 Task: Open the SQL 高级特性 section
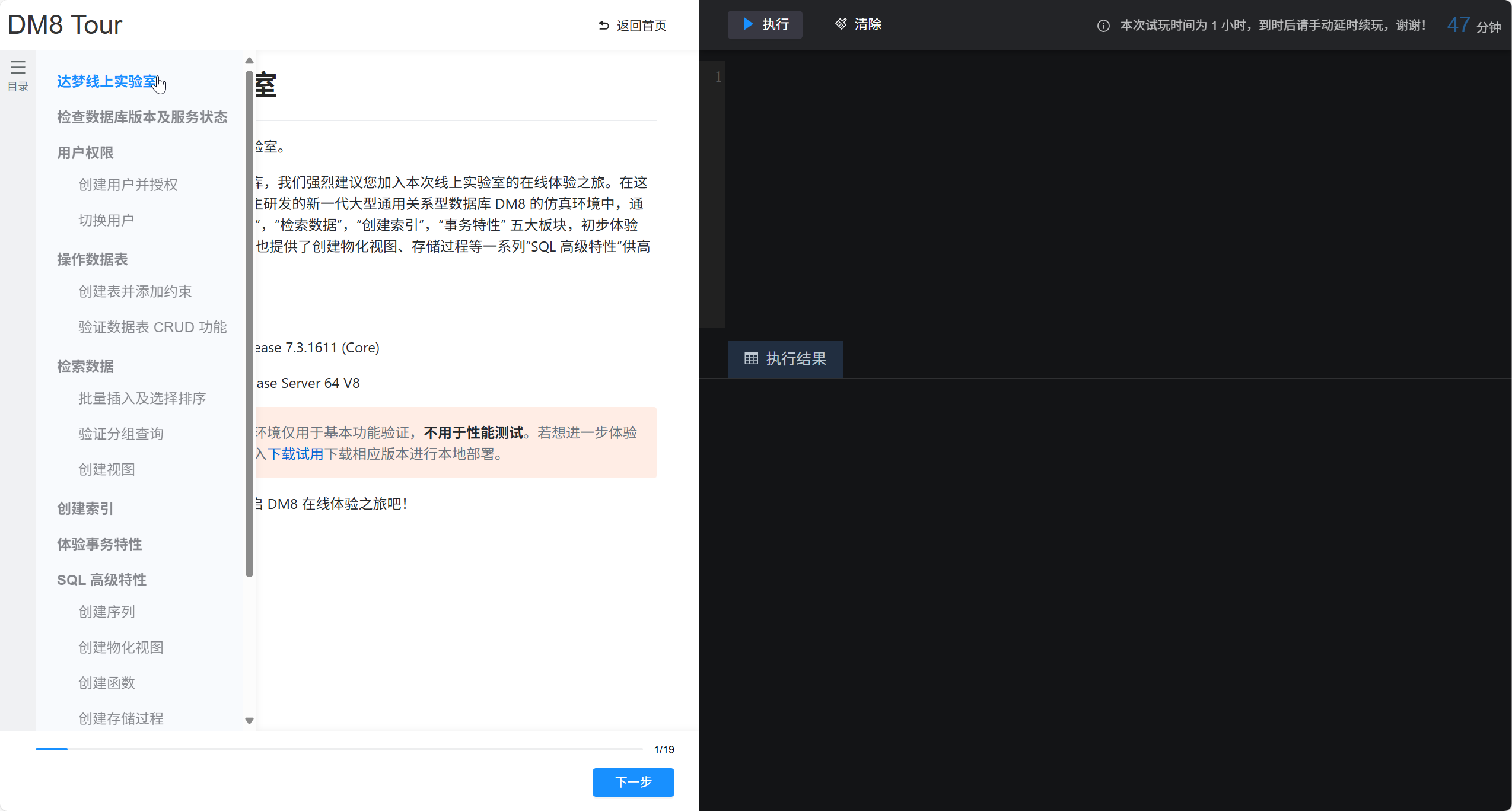[101, 580]
